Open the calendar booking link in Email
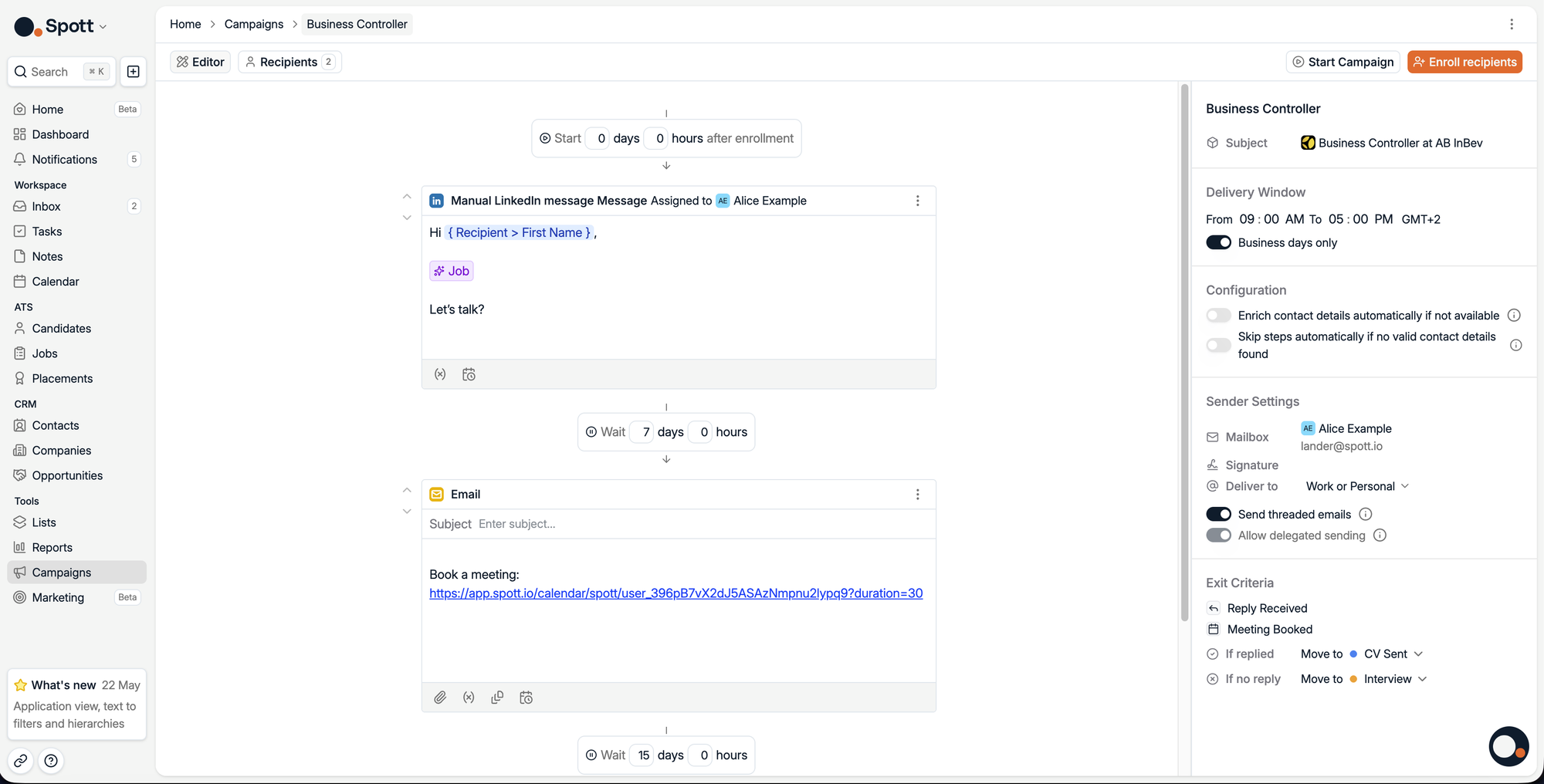 [675, 593]
